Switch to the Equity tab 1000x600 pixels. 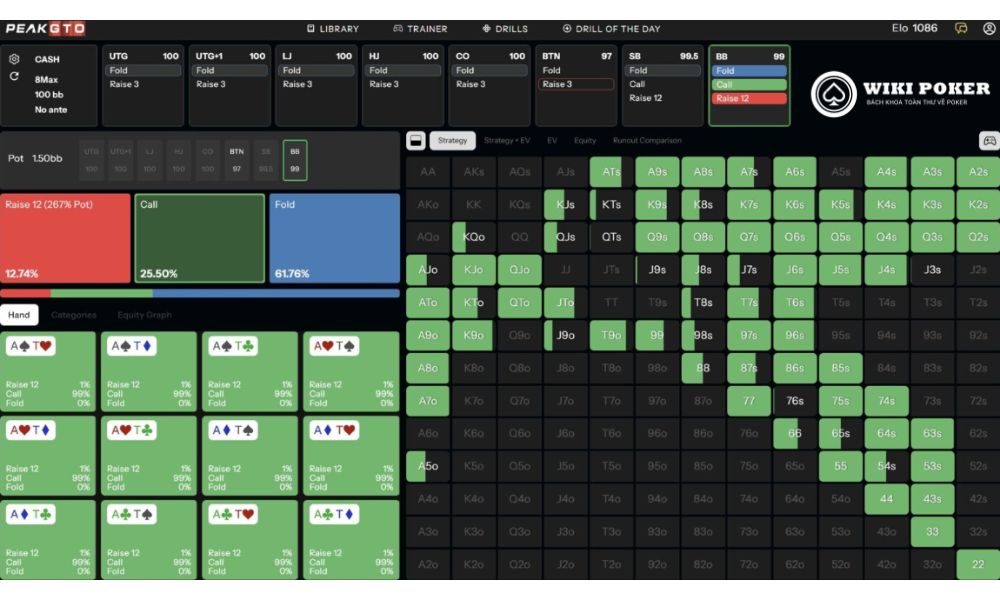tap(585, 140)
